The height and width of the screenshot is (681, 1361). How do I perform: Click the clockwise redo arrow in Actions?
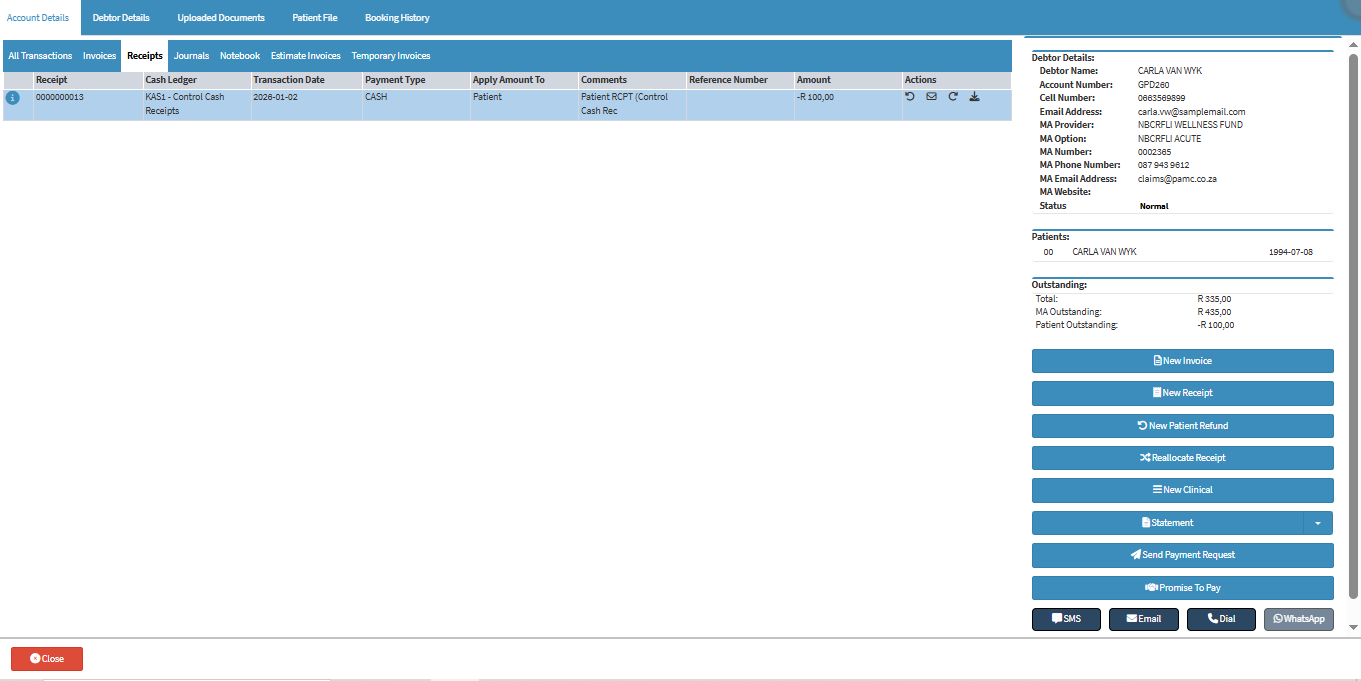(953, 97)
